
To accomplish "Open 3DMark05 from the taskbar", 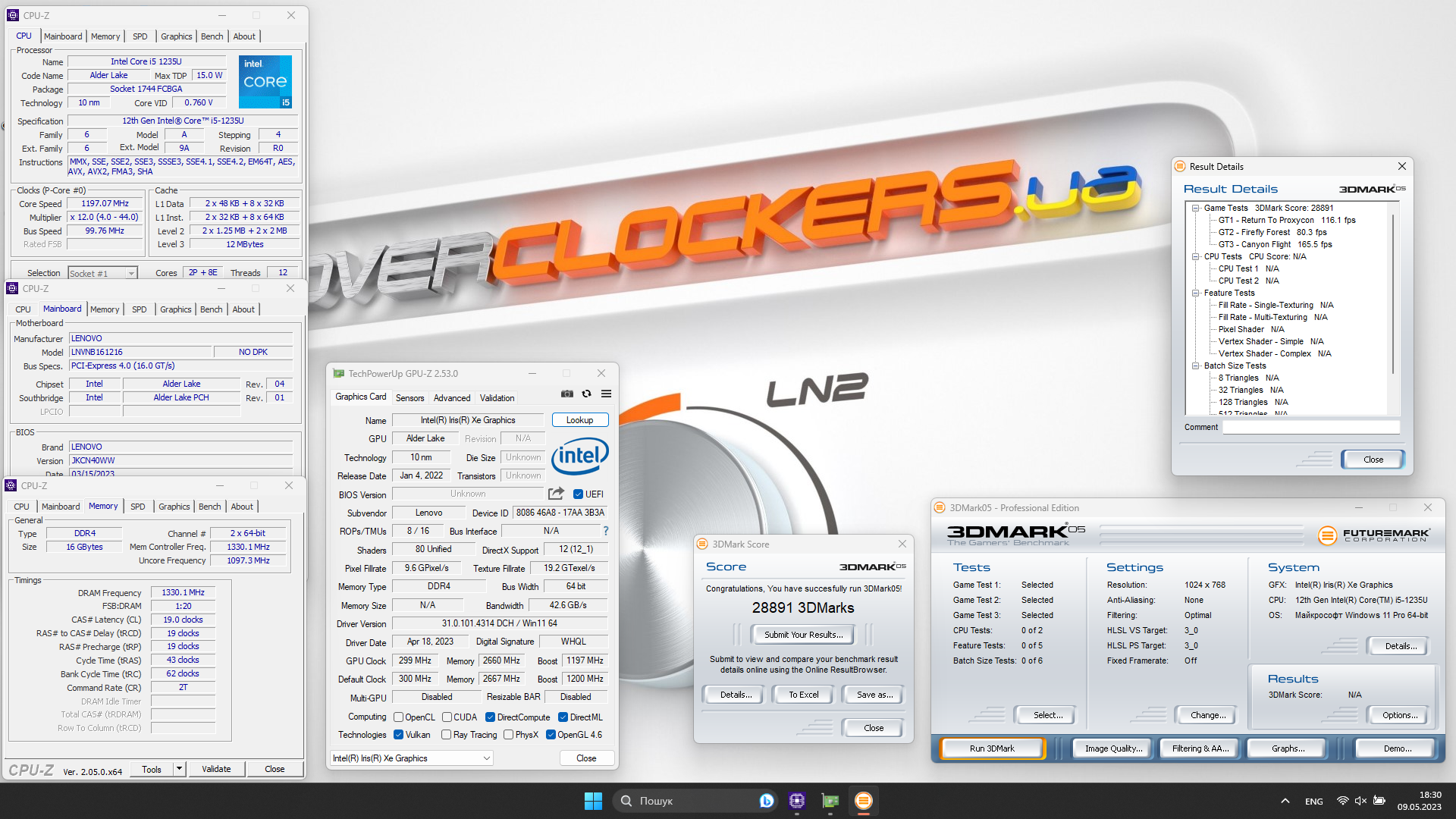I will tap(864, 801).
